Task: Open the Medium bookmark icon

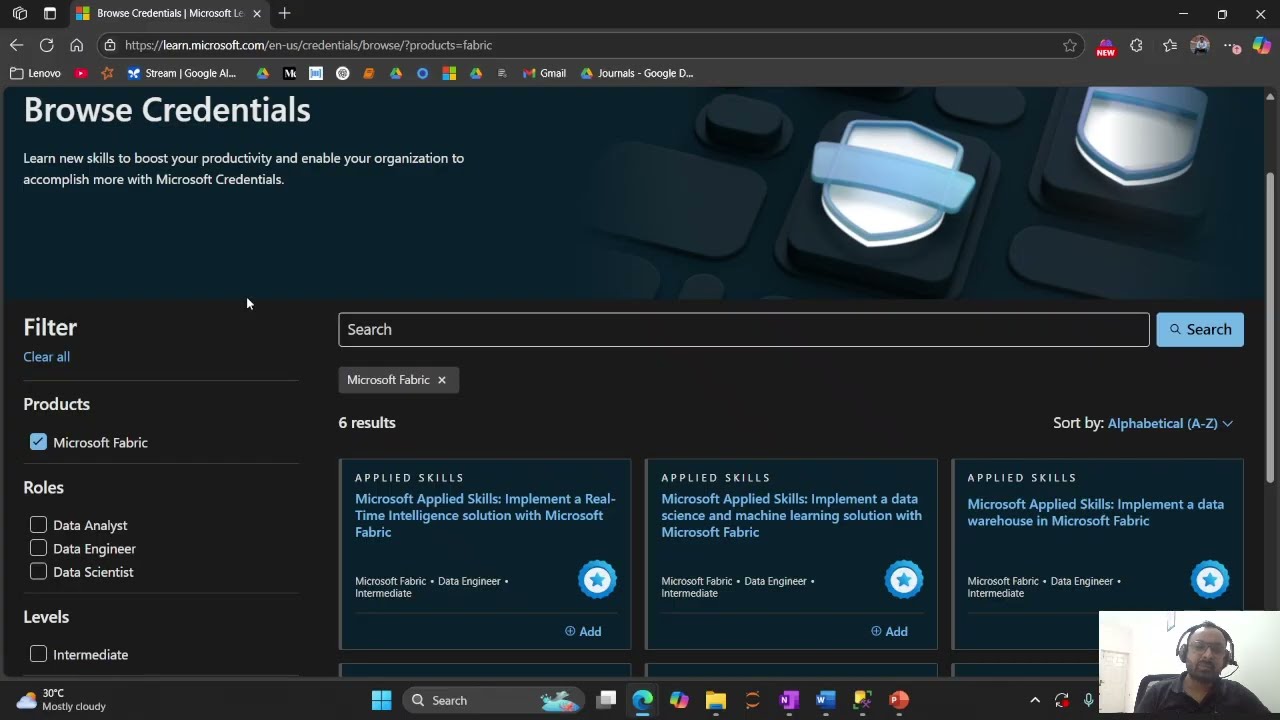Action: pos(290,73)
